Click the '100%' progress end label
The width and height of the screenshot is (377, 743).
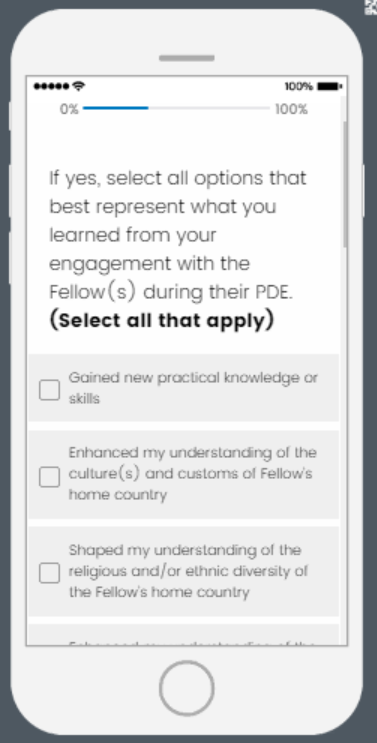point(291,109)
